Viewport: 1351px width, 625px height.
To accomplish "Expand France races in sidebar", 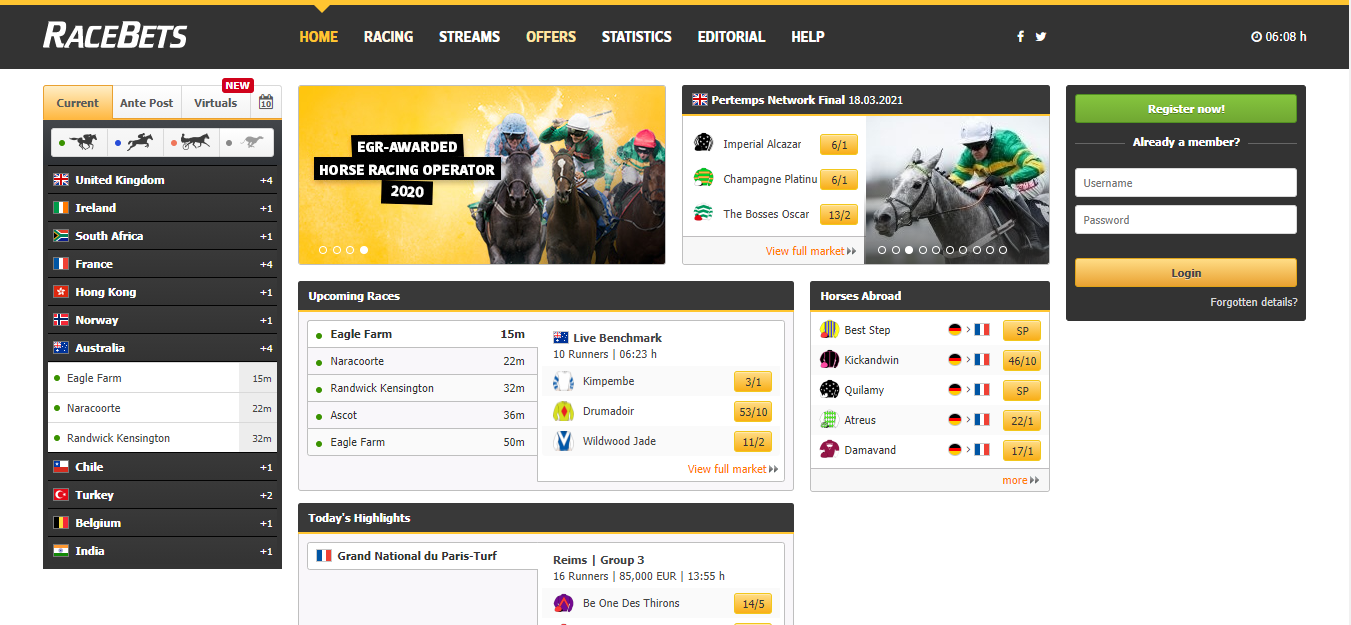I will click(x=162, y=264).
